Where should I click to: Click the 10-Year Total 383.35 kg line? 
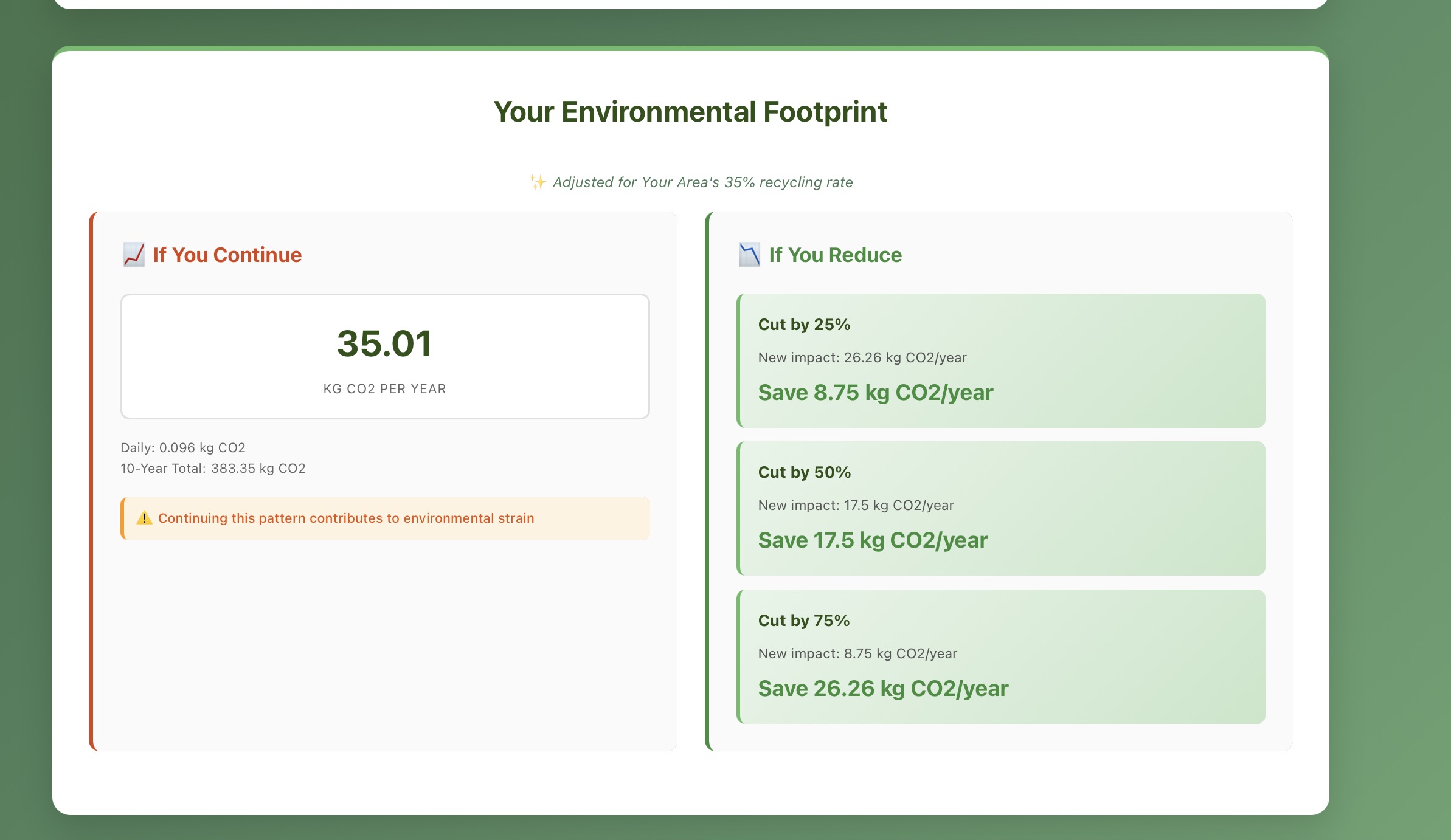tap(213, 469)
